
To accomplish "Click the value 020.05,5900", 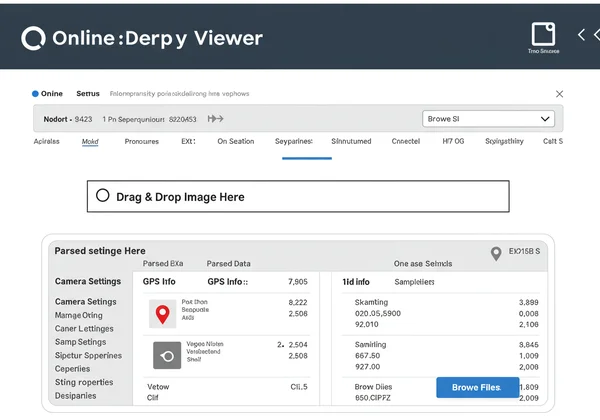I will [x=378, y=314].
